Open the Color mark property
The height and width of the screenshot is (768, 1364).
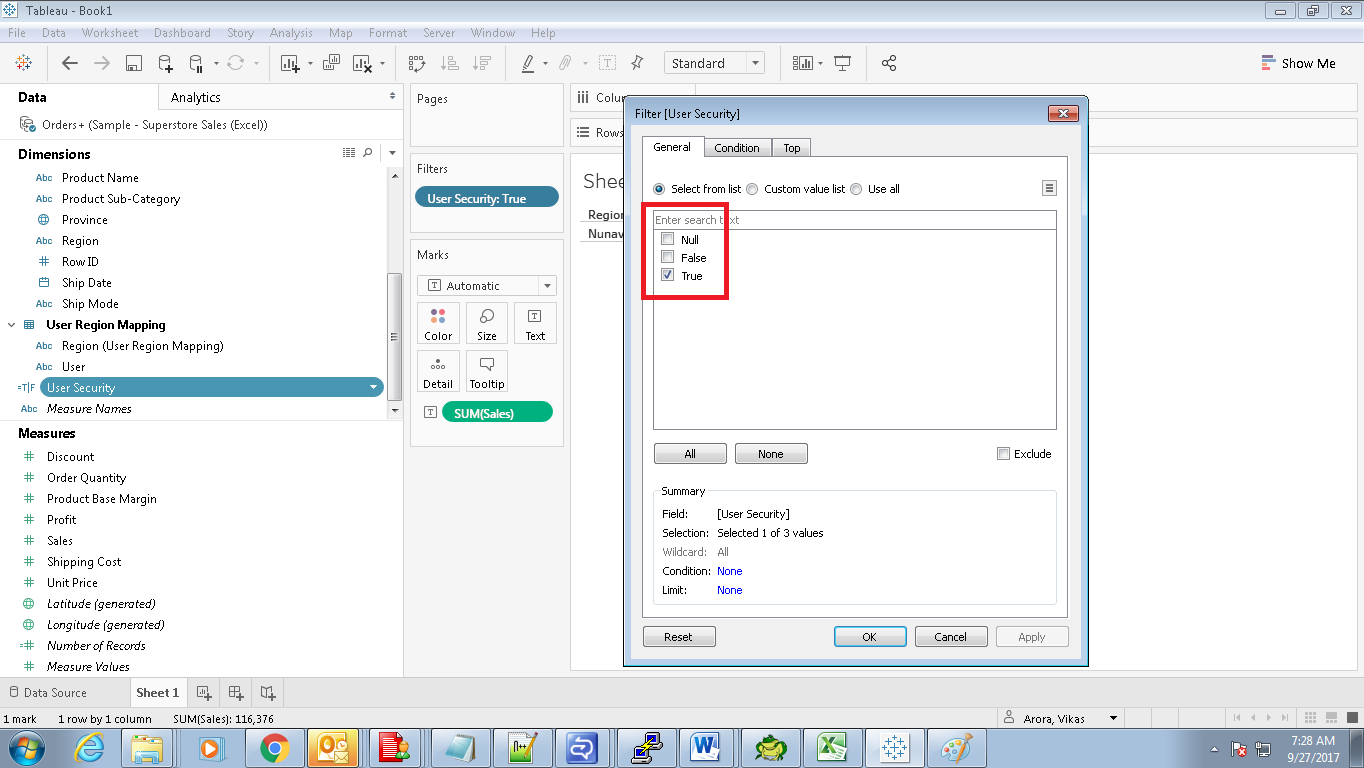click(x=438, y=322)
